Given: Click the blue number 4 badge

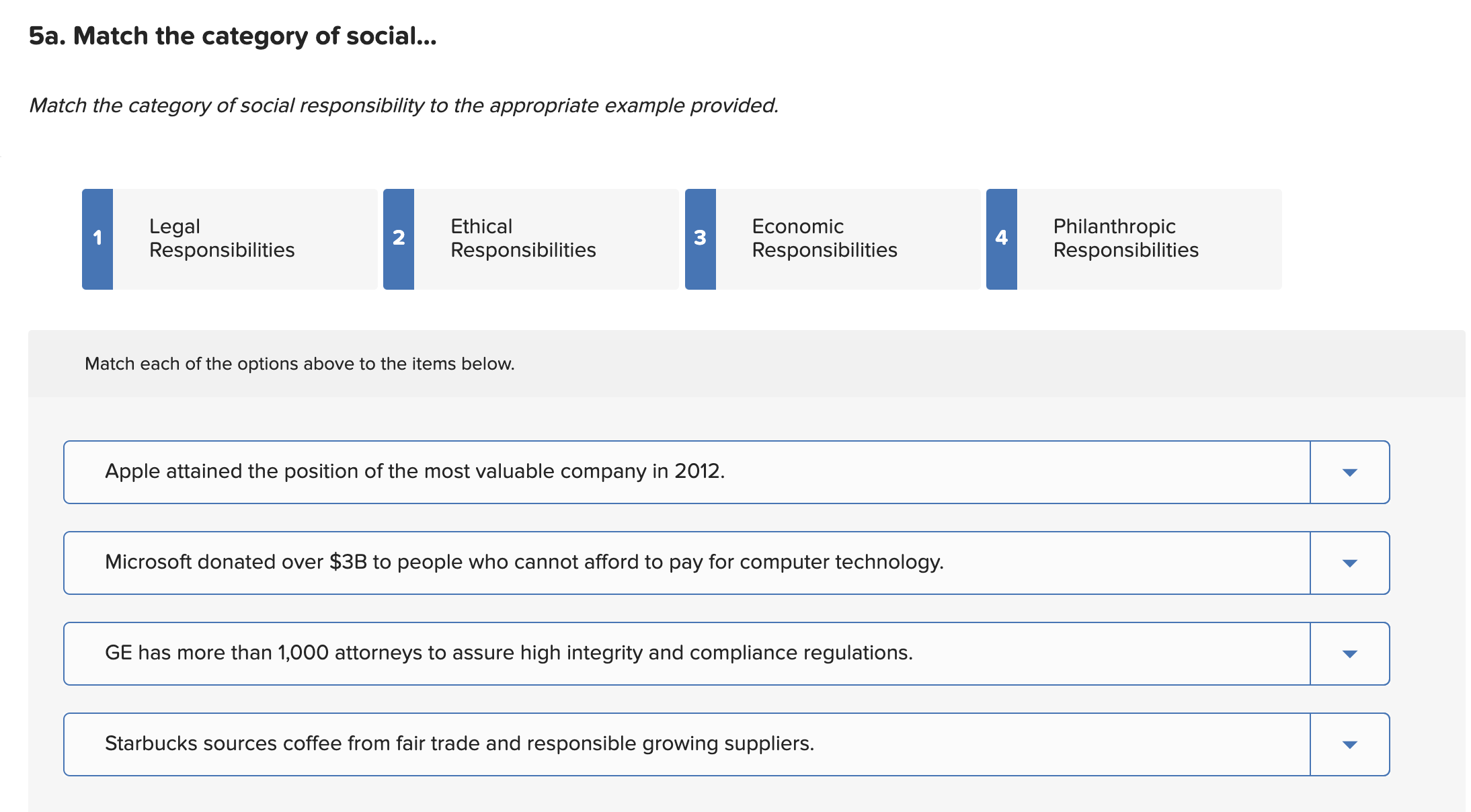Looking at the screenshot, I should 1001,239.
